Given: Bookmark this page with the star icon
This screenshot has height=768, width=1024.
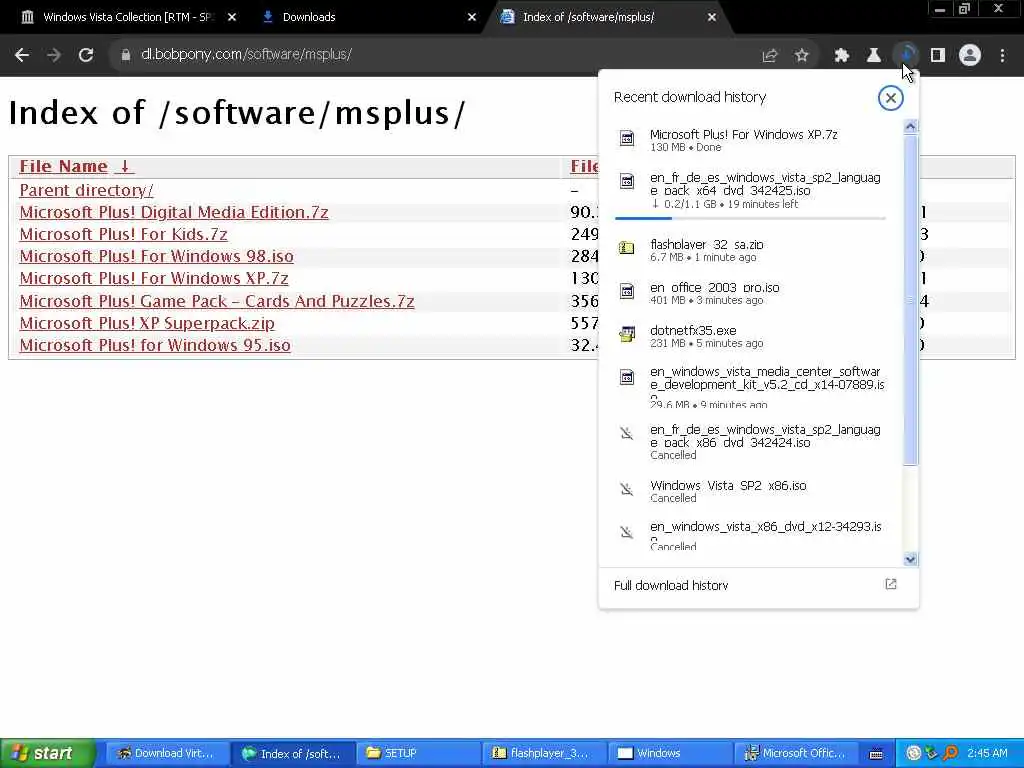Looking at the screenshot, I should click(x=802, y=56).
